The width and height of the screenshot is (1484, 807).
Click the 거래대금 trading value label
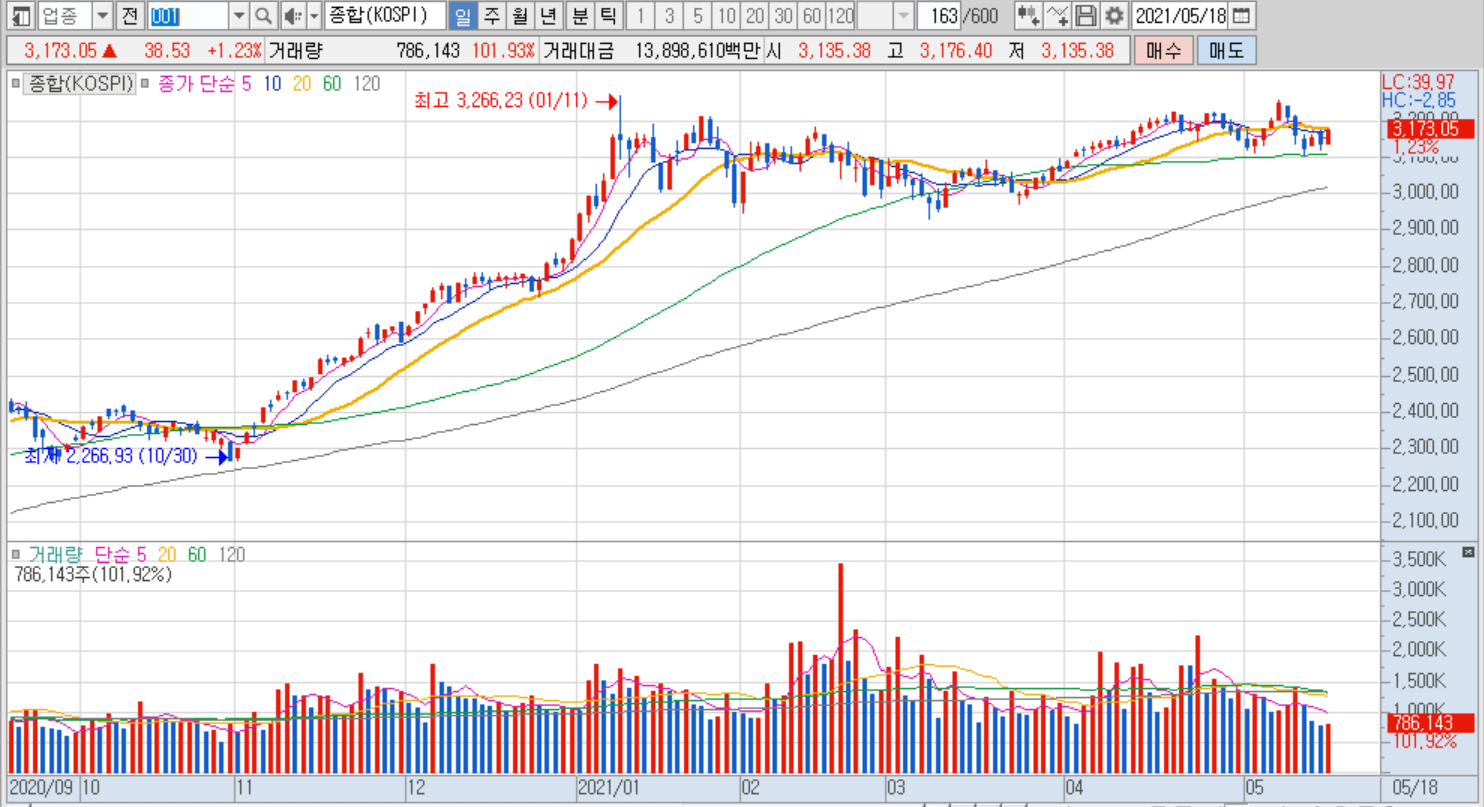click(x=579, y=51)
